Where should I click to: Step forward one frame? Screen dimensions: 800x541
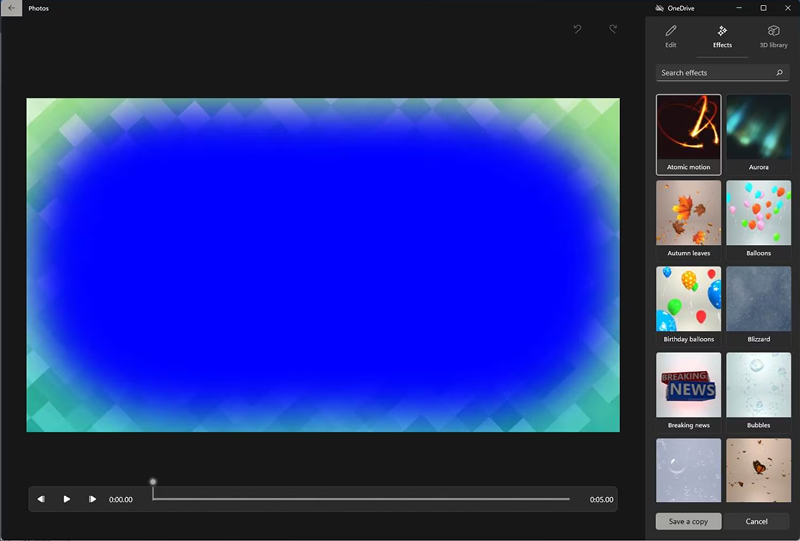(x=92, y=499)
